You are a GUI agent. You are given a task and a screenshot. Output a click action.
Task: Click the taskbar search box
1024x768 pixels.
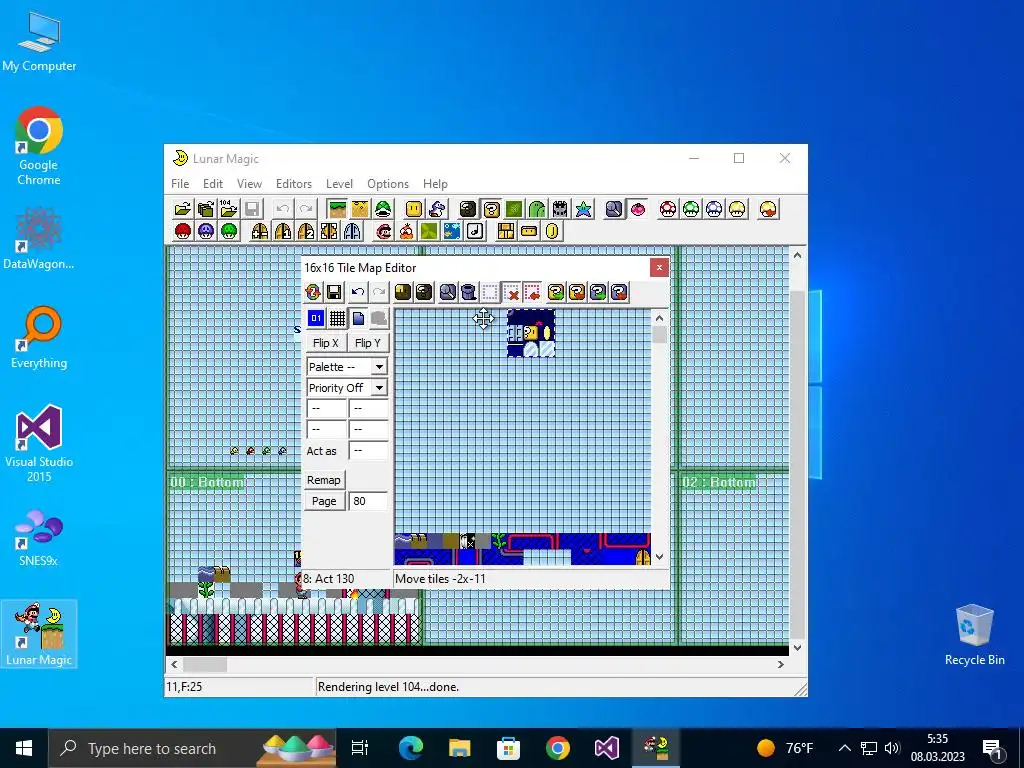(x=193, y=748)
